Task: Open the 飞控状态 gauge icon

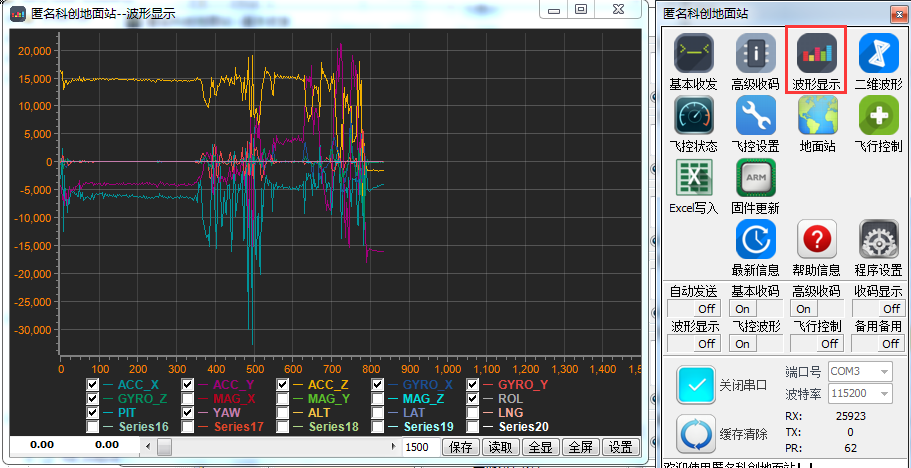Action: click(693, 115)
